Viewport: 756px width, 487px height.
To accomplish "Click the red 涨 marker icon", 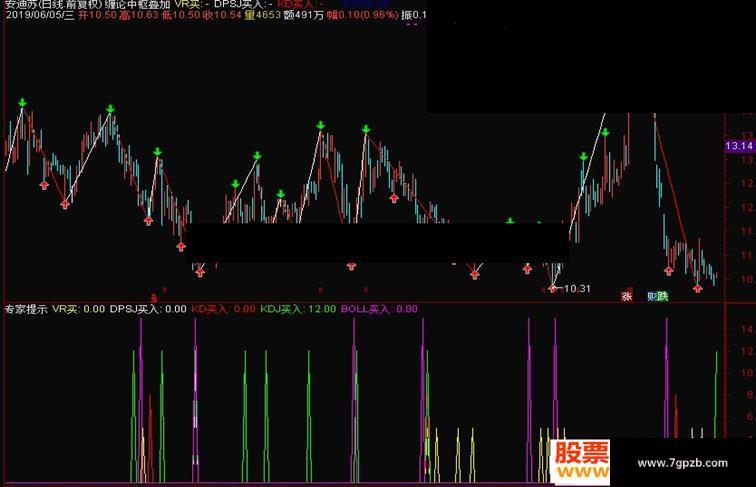I will tap(626, 296).
